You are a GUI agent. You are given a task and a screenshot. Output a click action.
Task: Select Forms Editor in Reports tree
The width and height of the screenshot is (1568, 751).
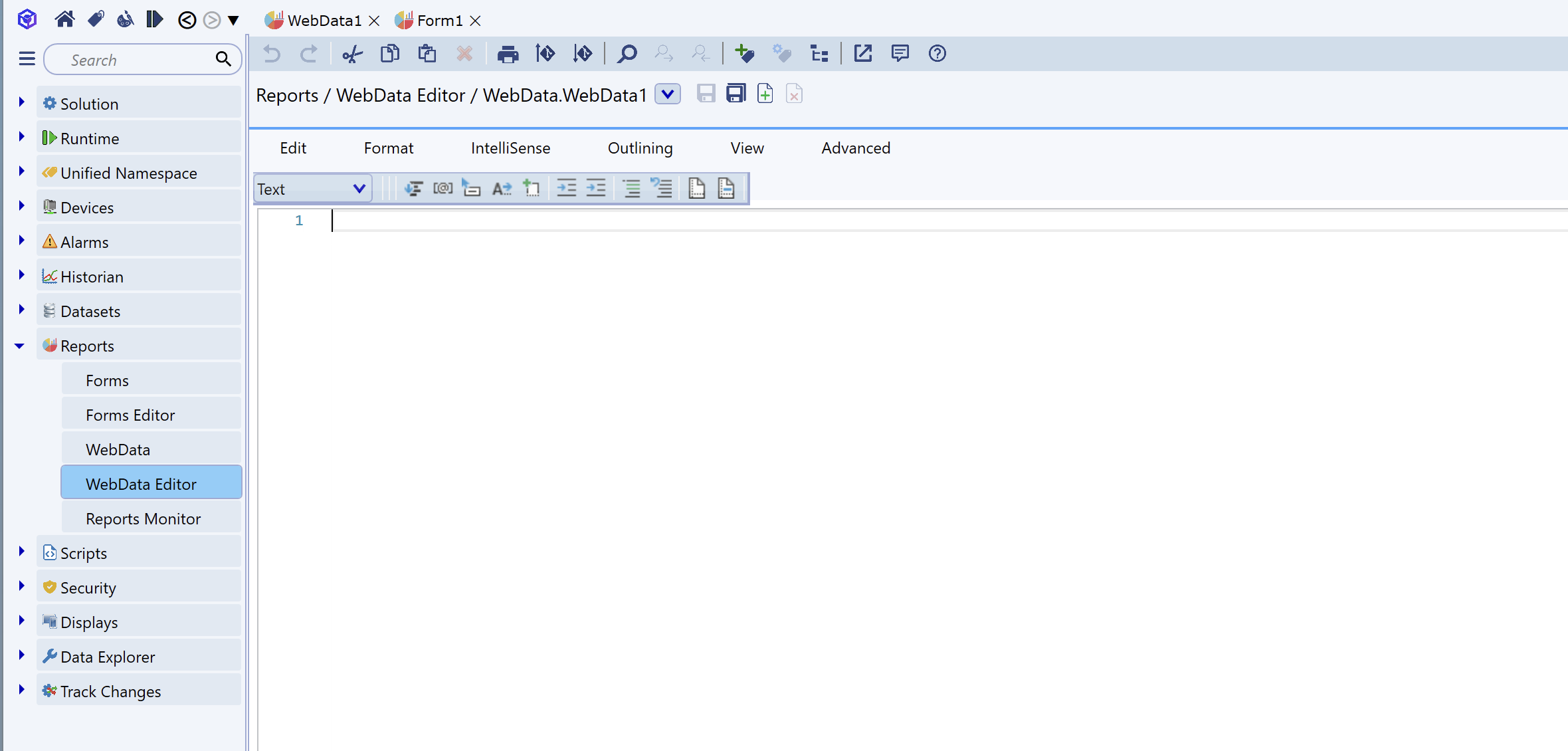(x=130, y=415)
